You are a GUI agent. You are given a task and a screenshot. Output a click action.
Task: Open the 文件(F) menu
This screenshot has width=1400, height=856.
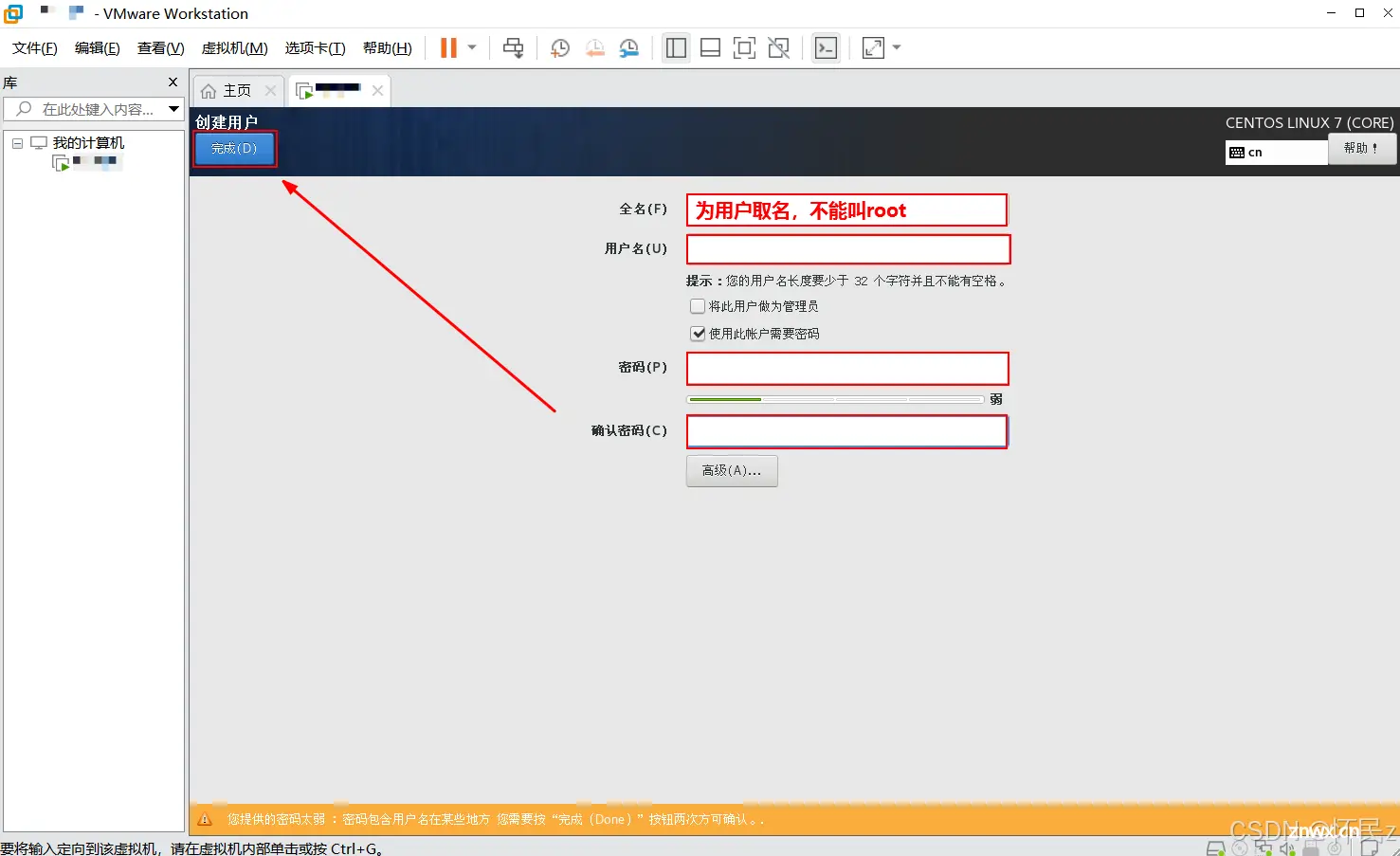tap(35, 47)
